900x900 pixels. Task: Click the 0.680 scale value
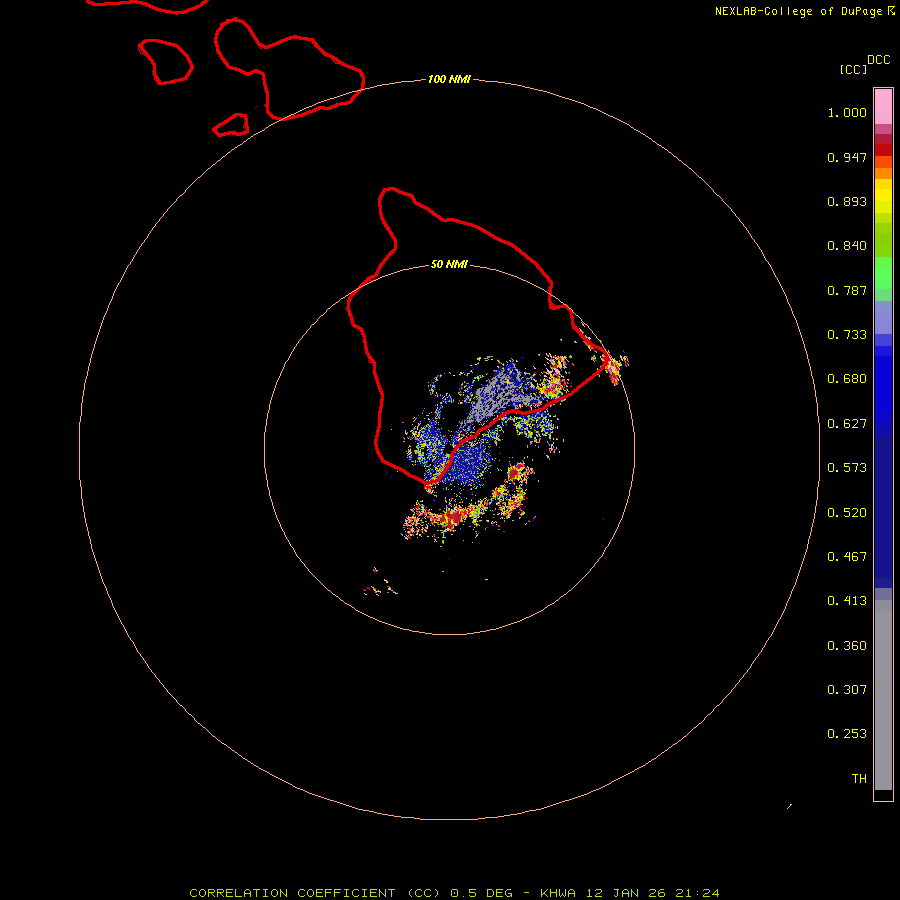[847, 379]
